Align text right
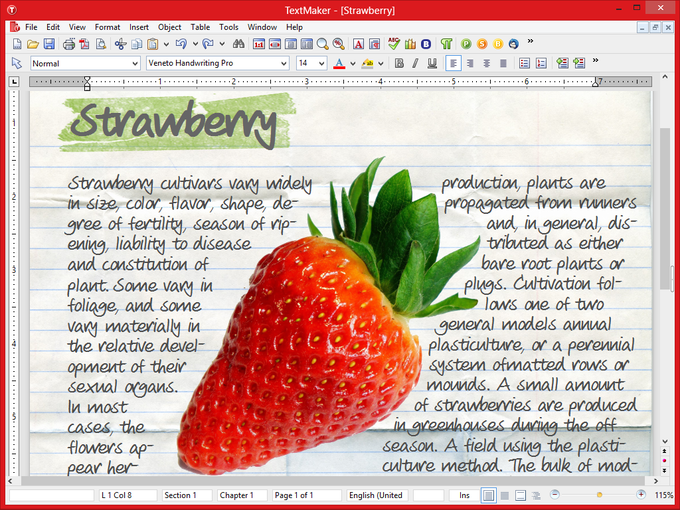 470,63
